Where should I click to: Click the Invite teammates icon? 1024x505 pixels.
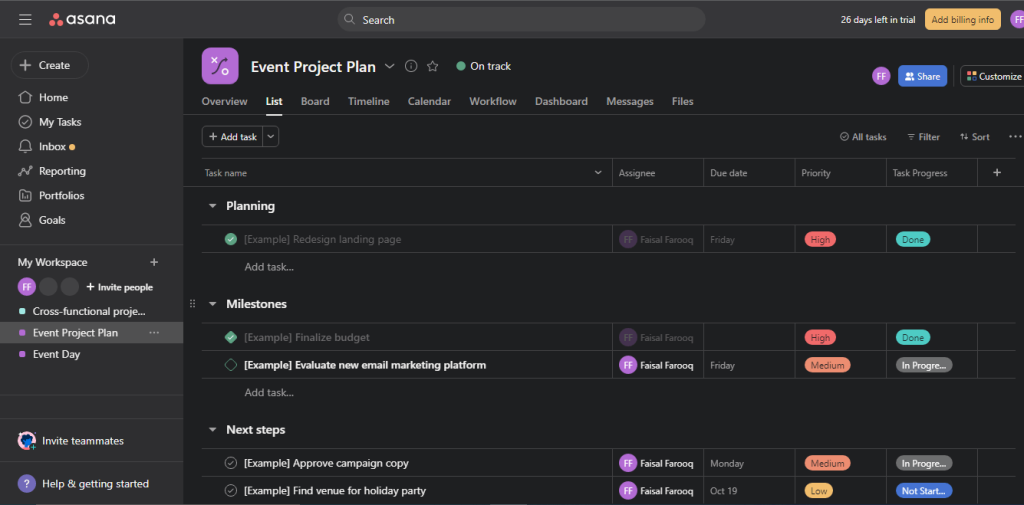coord(27,441)
